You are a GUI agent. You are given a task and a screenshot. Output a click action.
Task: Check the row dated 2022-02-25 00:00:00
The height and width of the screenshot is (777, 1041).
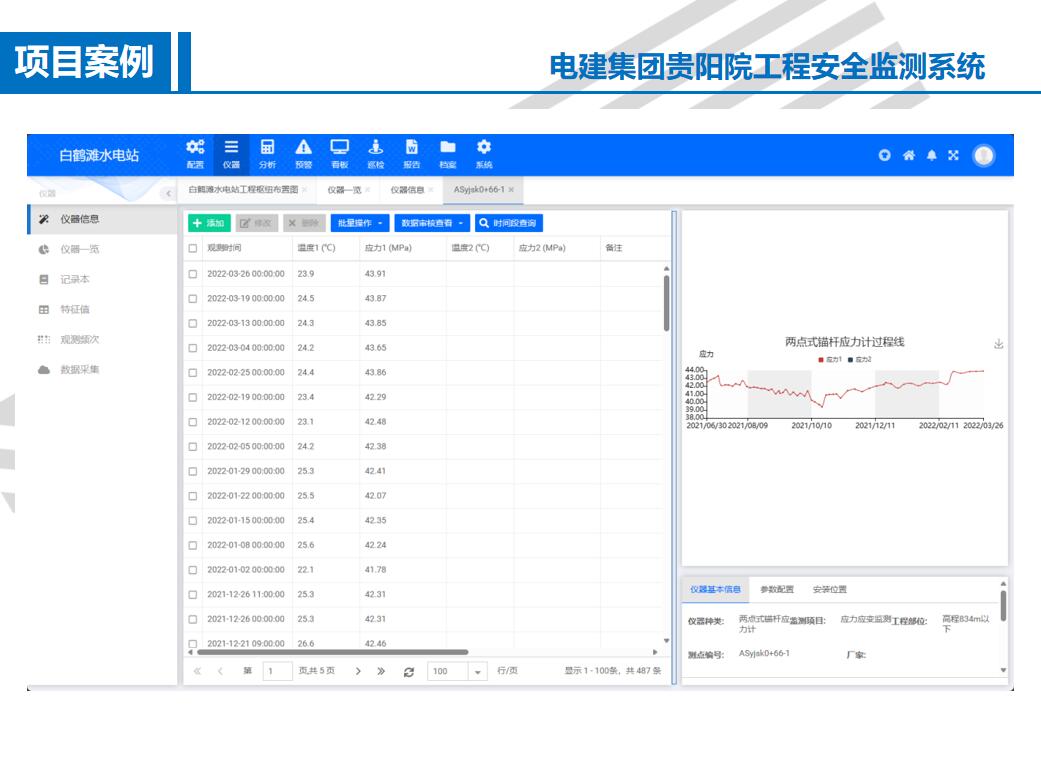(x=193, y=373)
